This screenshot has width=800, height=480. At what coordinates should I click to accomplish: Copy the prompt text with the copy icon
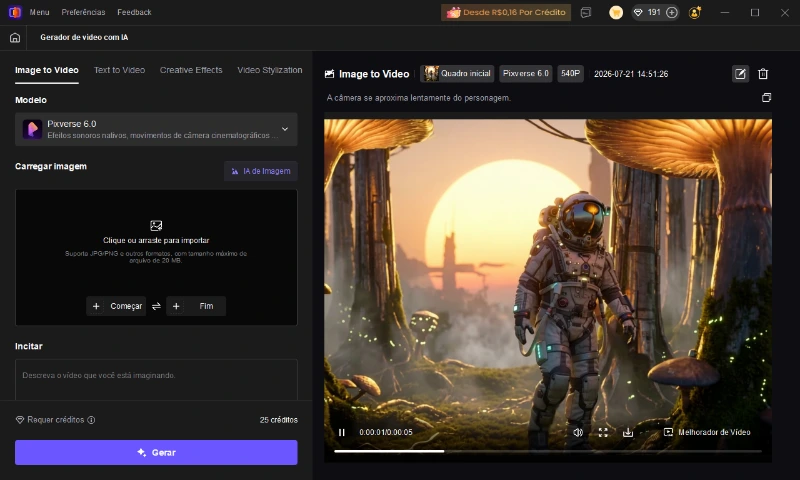coord(766,97)
